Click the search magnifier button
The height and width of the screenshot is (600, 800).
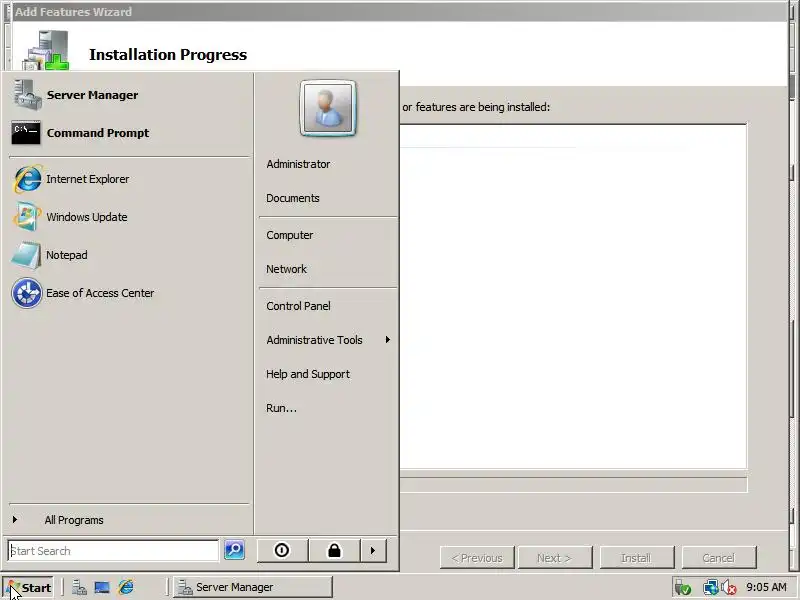click(x=235, y=550)
